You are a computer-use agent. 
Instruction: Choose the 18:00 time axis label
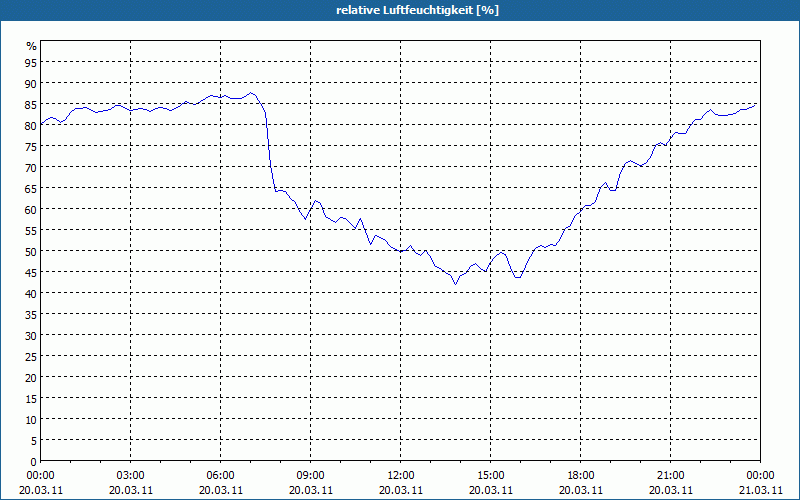(x=580, y=475)
